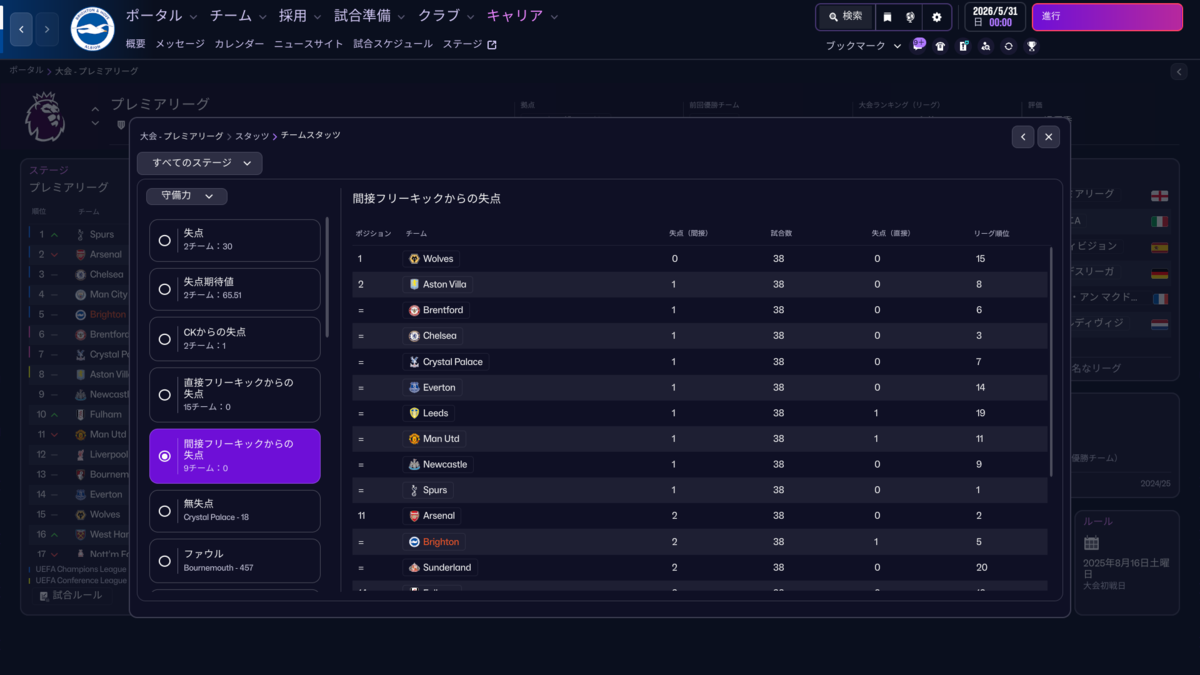Open the 試合スケジュール submenu tab
Image resolution: width=1200 pixels, height=675 pixels.
pos(393,45)
